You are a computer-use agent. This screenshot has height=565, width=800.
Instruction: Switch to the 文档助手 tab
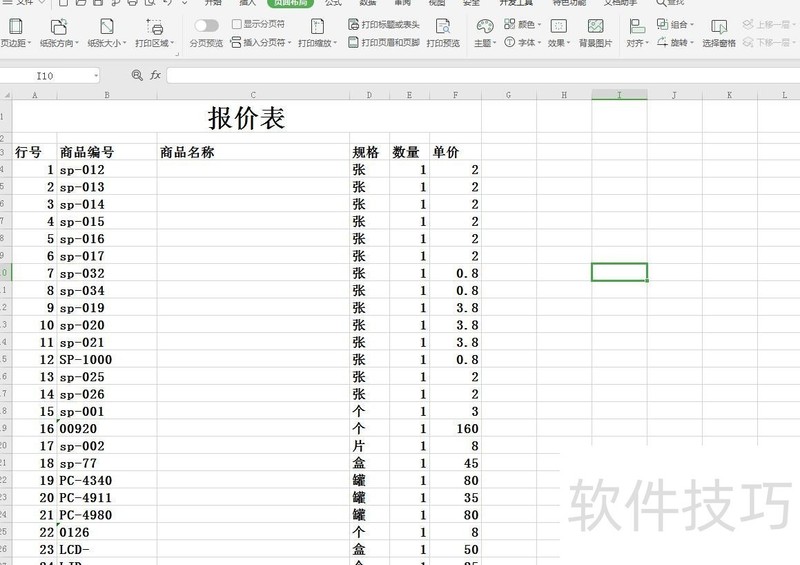click(x=620, y=3)
